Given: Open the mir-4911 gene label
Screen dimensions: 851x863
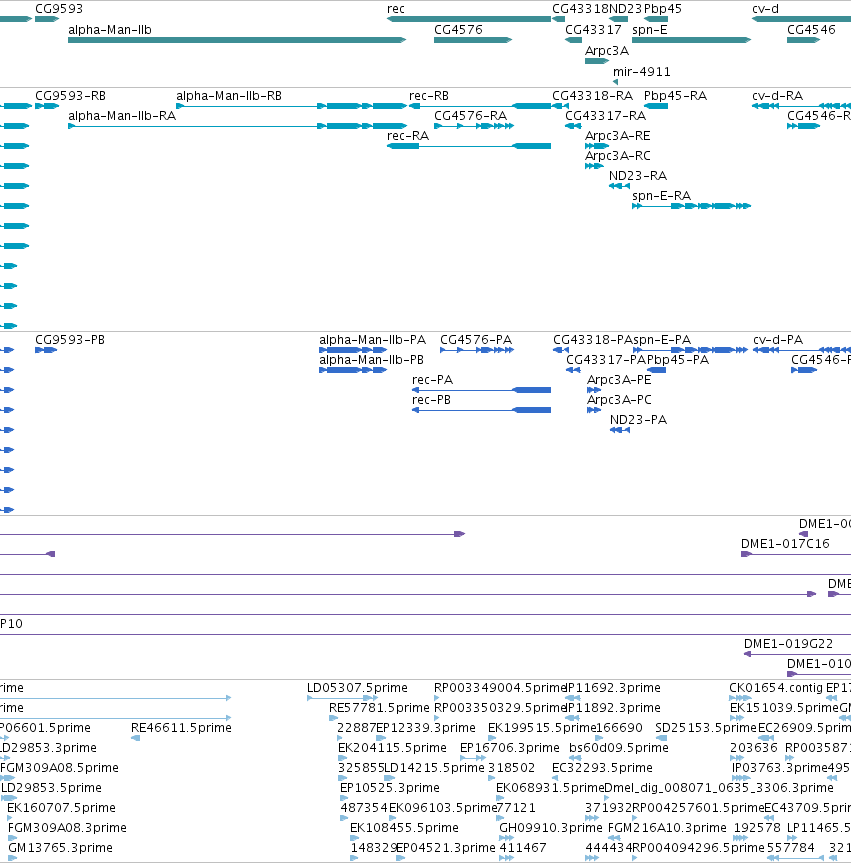Looking at the screenshot, I should [642, 72].
